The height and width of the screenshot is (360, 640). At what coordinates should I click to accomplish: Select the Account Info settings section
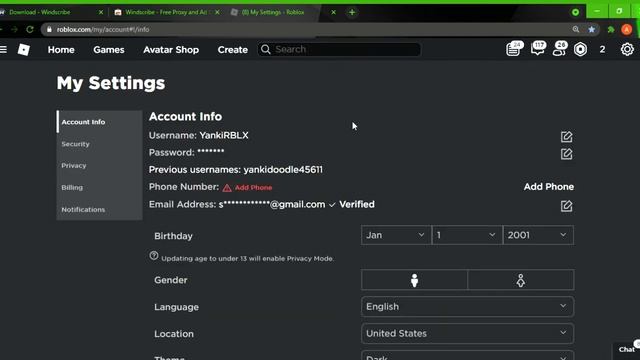click(99, 122)
